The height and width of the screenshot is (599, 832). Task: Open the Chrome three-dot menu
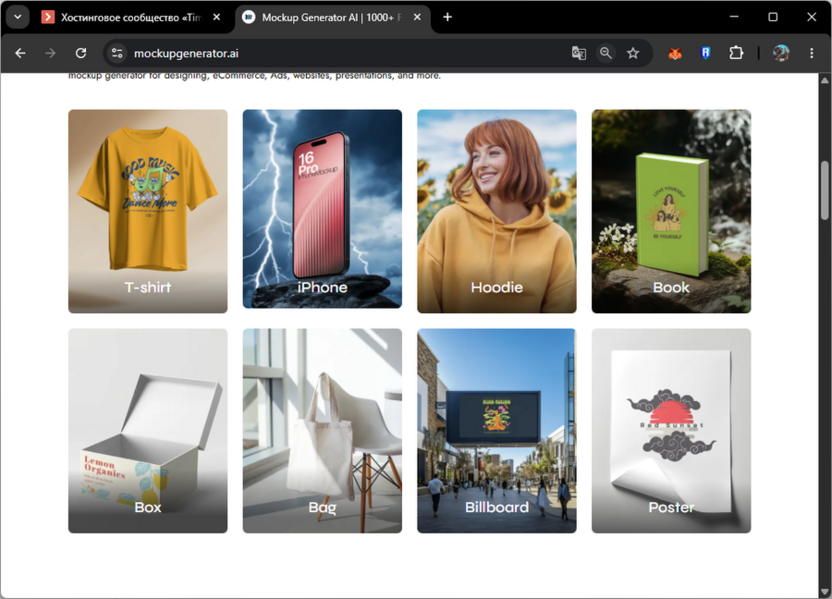click(811, 53)
